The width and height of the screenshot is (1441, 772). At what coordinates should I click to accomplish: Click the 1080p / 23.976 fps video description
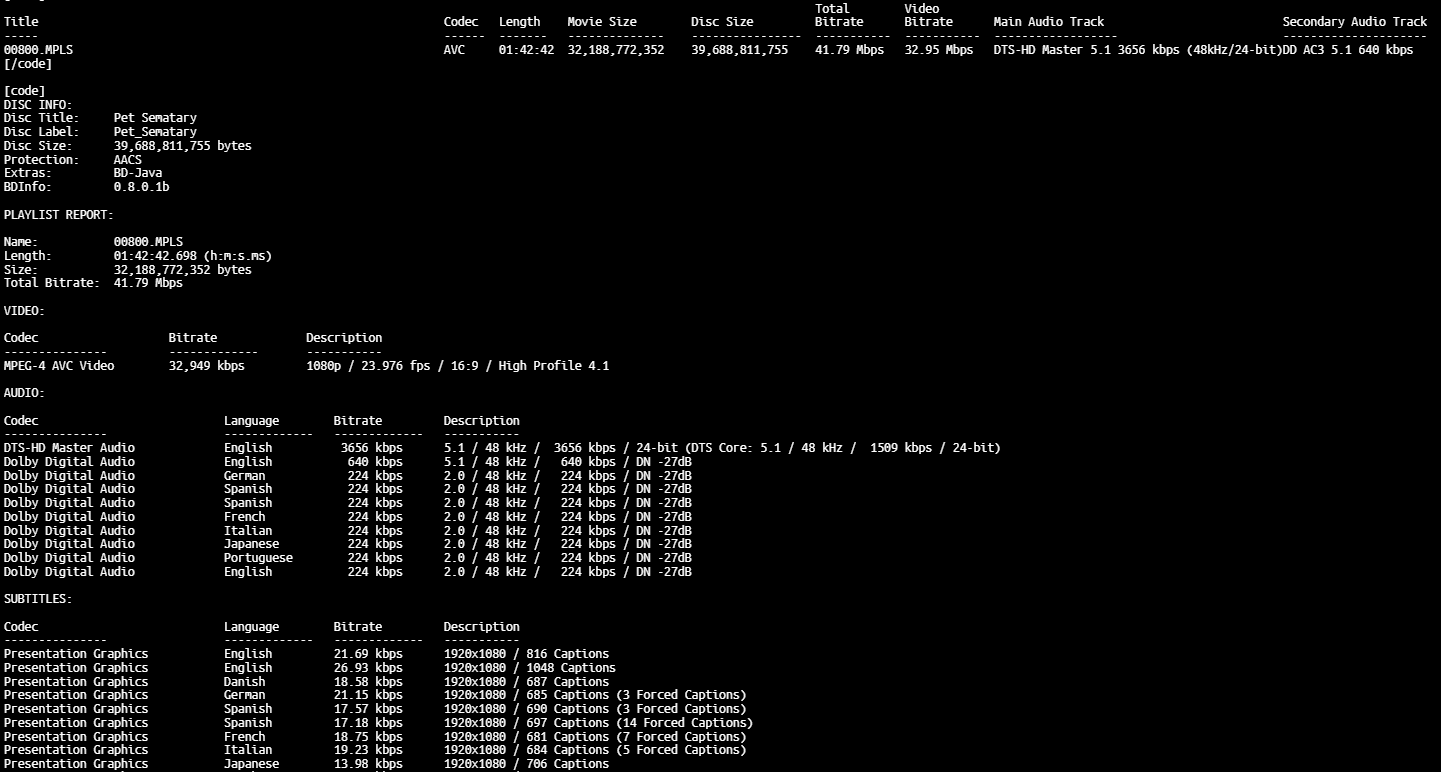(x=457, y=366)
